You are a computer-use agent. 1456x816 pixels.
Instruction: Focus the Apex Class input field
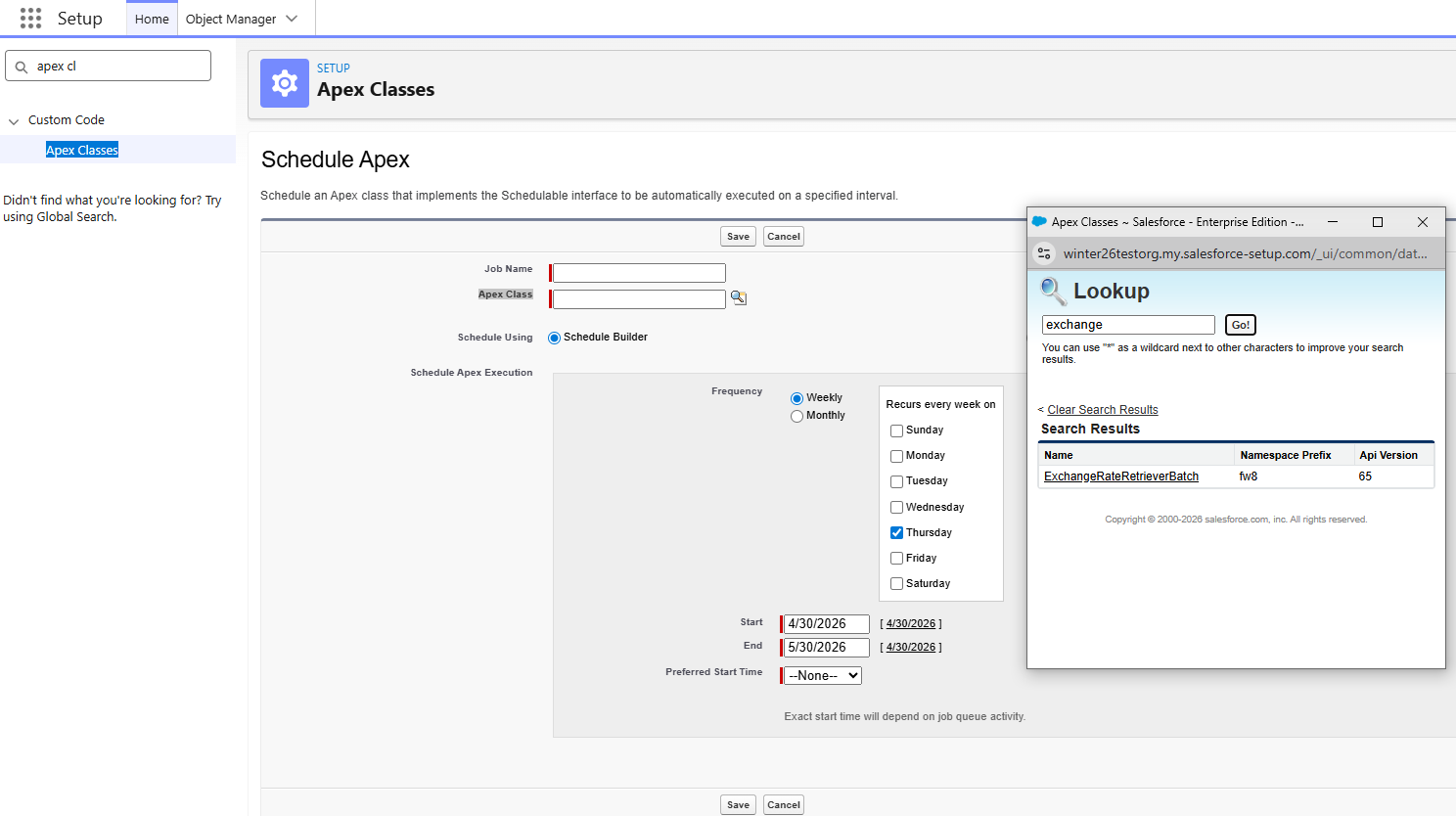coord(639,299)
